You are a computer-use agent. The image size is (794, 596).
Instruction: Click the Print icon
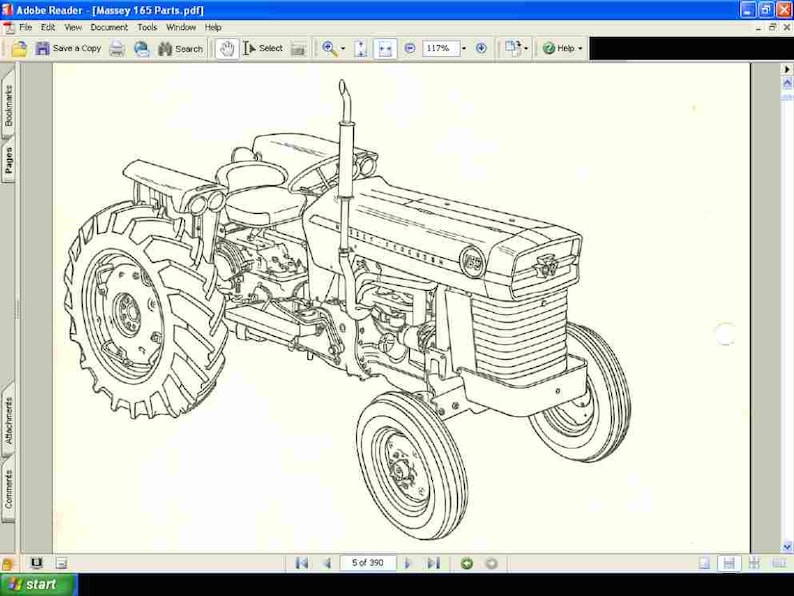coord(117,49)
